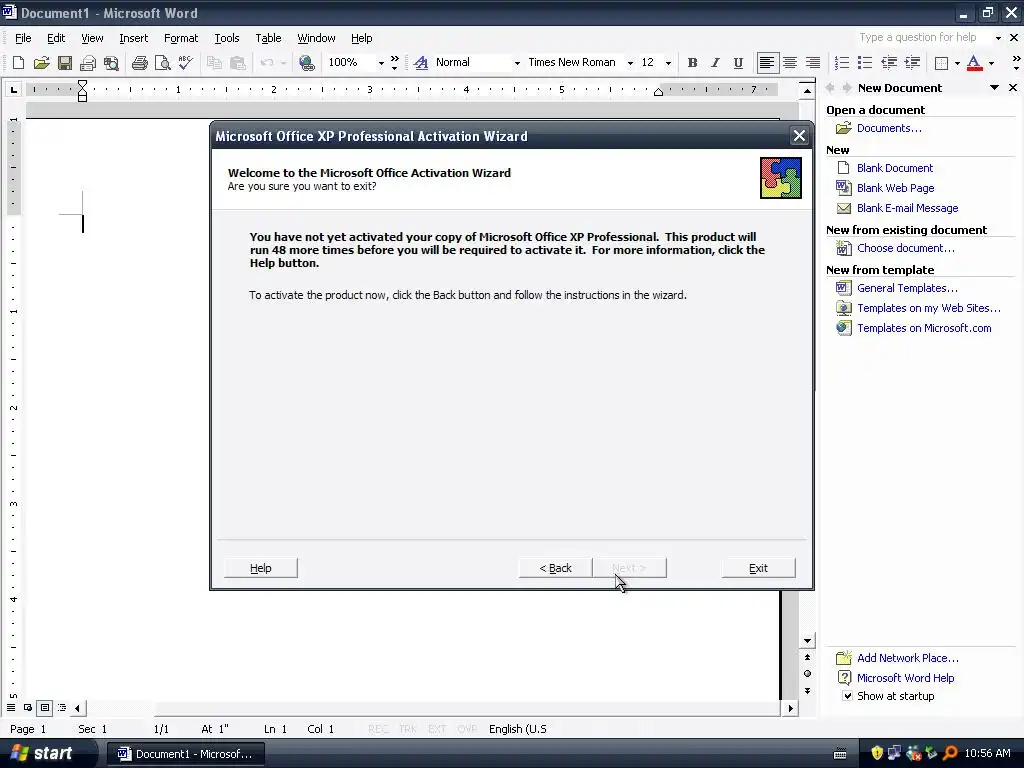Viewport: 1024px width, 768px height.
Task: Toggle Italic formatting
Action: pyautogui.click(x=715, y=63)
